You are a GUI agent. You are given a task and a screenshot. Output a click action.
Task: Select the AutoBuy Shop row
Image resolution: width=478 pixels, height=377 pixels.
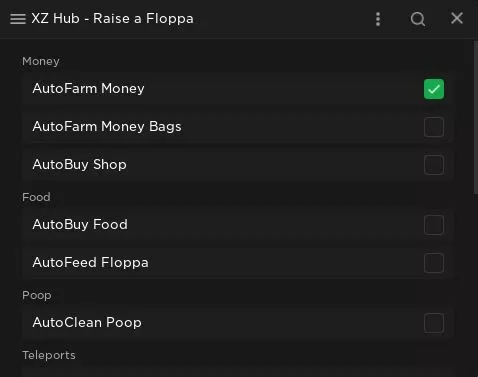(x=237, y=165)
